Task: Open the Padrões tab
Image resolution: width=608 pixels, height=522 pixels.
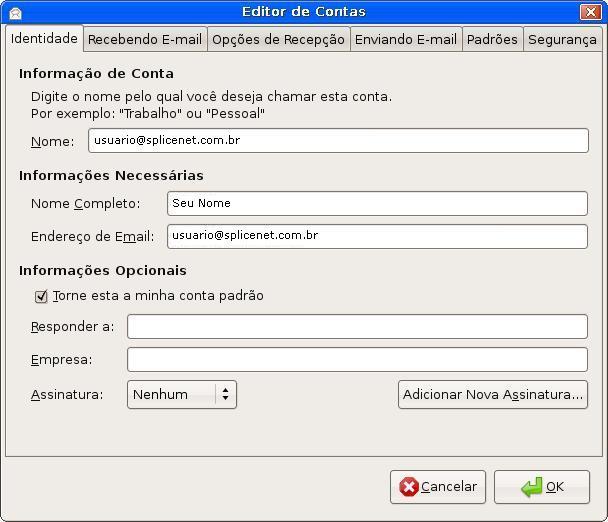Action: tap(492, 40)
